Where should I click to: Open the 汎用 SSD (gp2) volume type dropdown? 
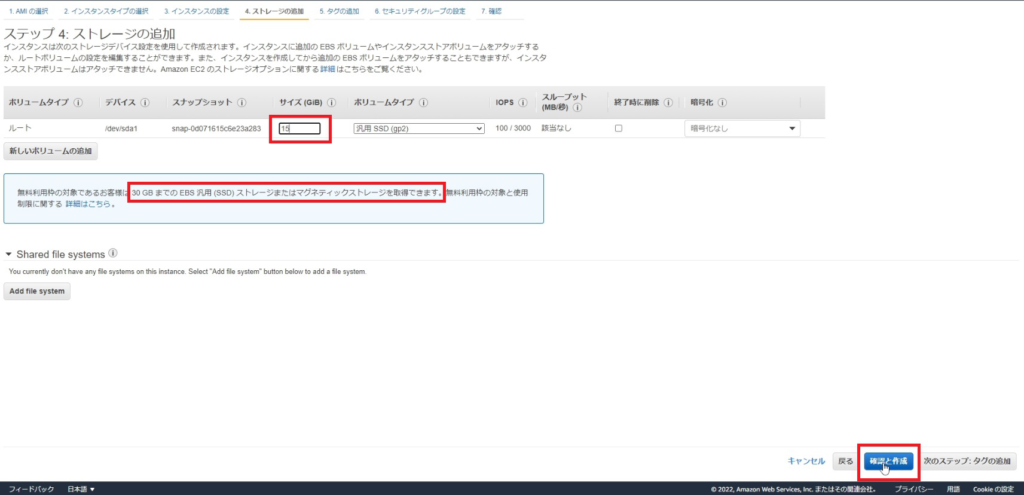click(x=419, y=129)
